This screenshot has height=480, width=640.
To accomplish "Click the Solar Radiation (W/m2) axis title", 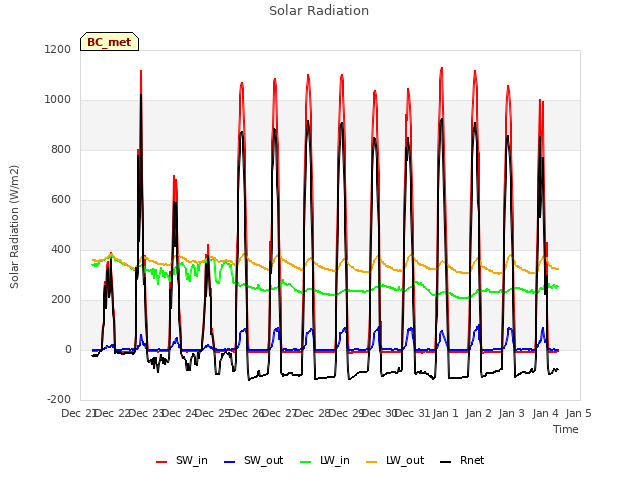I will click(14, 227).
